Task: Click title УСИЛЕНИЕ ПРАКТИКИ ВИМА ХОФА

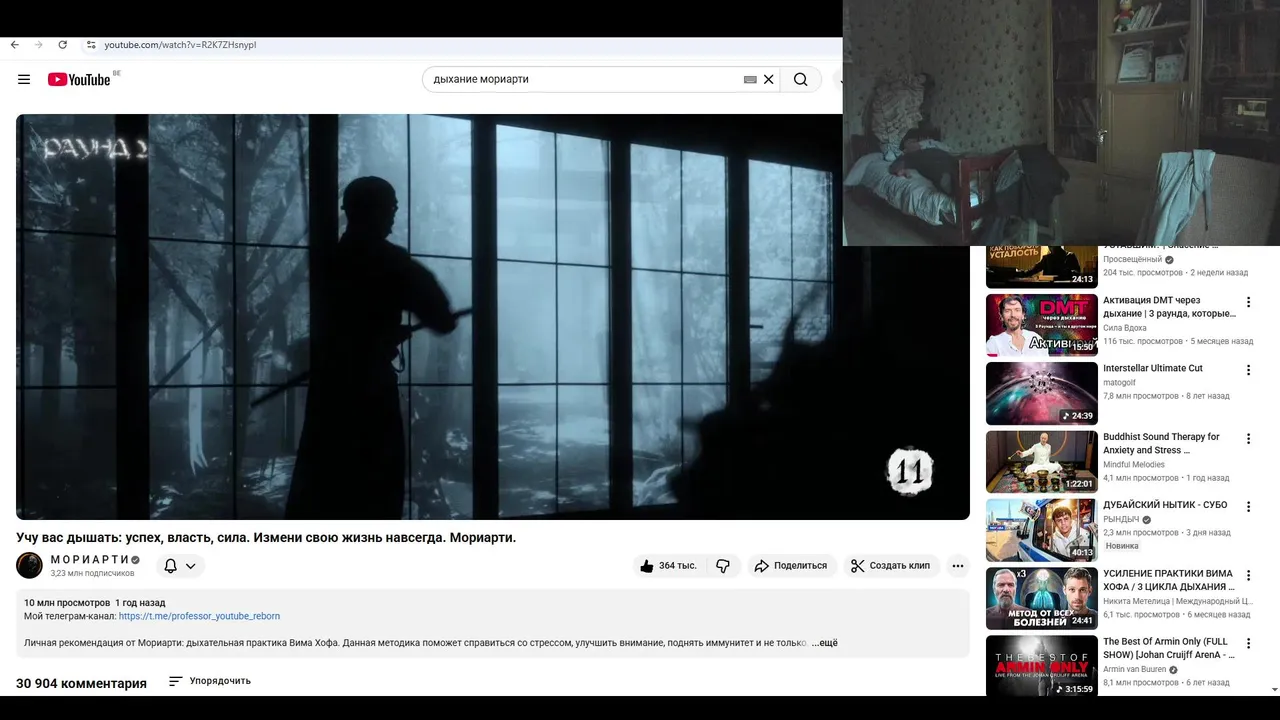Action: pyautogui.click(x=1169, y=580)
